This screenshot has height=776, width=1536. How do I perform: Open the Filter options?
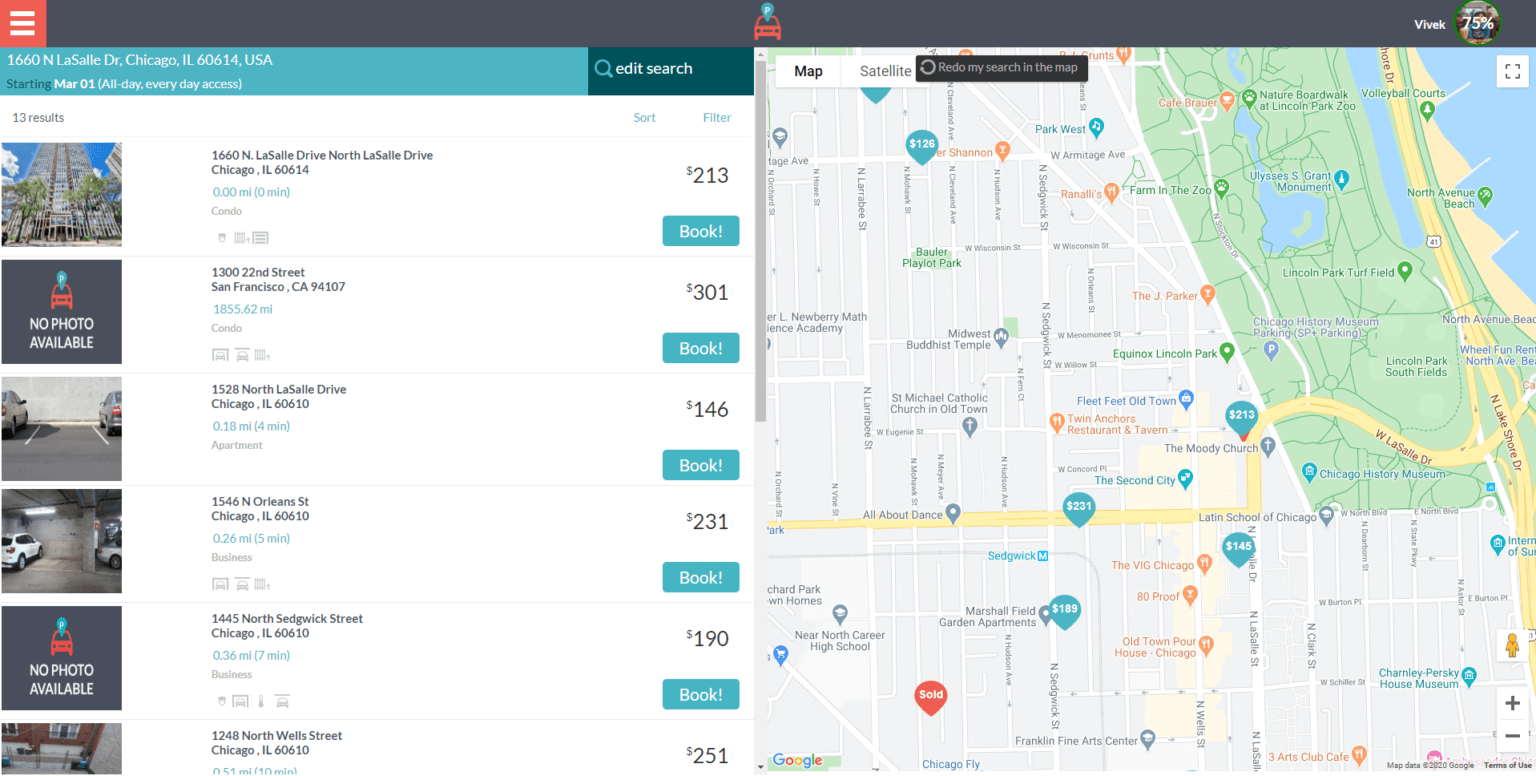coord(717,118)
